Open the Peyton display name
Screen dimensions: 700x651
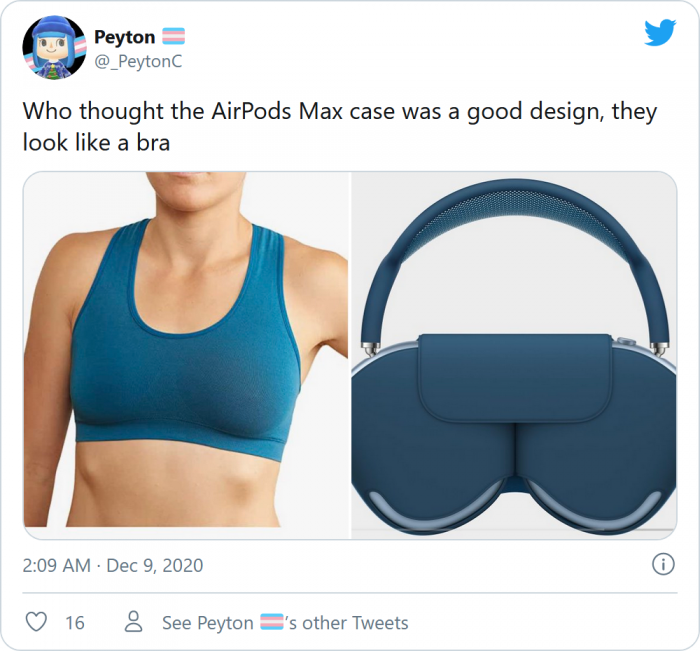[x=125, y=37]
